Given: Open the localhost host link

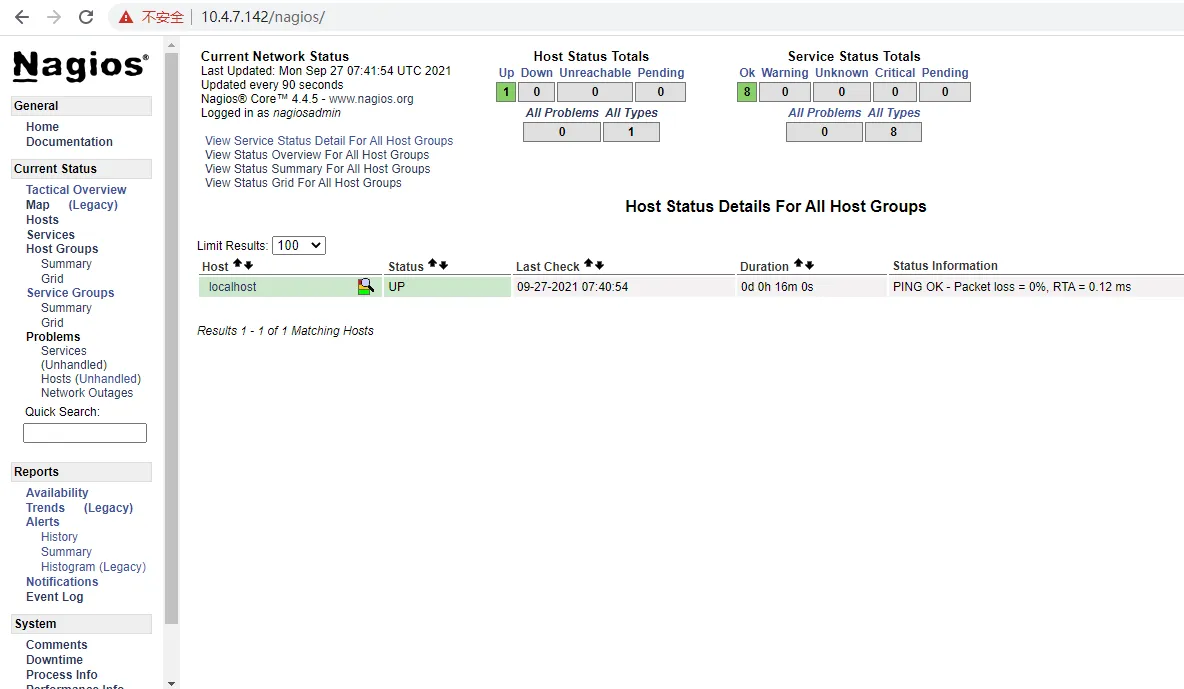Looking at the screenshot, I should pos(233,287).
